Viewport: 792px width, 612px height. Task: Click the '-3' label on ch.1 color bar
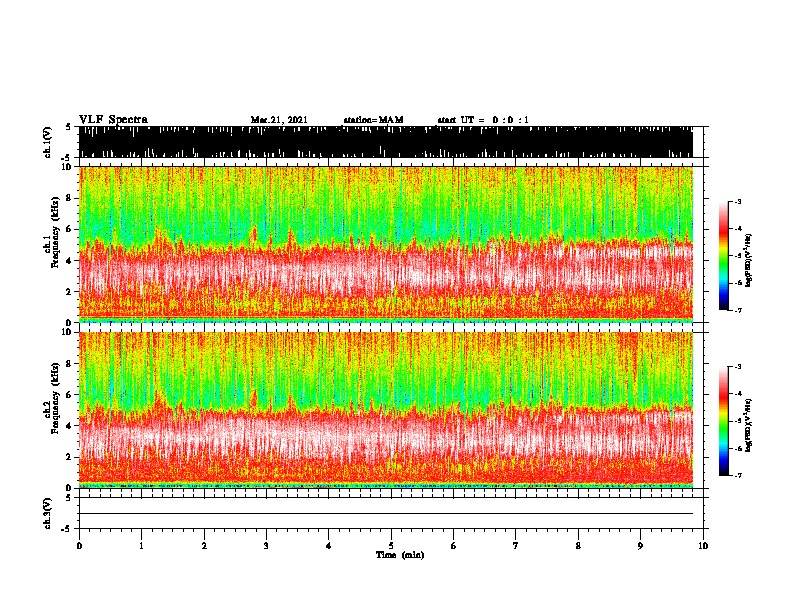738,201
